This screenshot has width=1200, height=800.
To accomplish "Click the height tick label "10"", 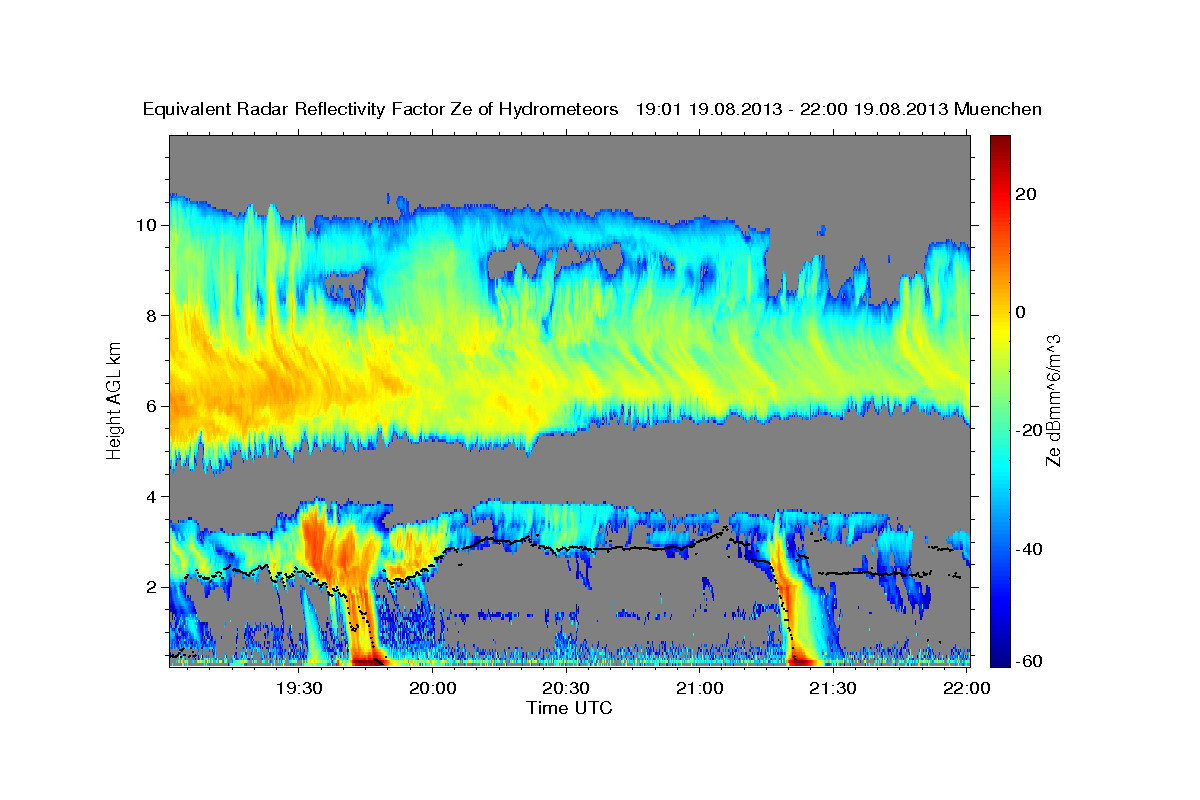I will (x=145, y=225).
